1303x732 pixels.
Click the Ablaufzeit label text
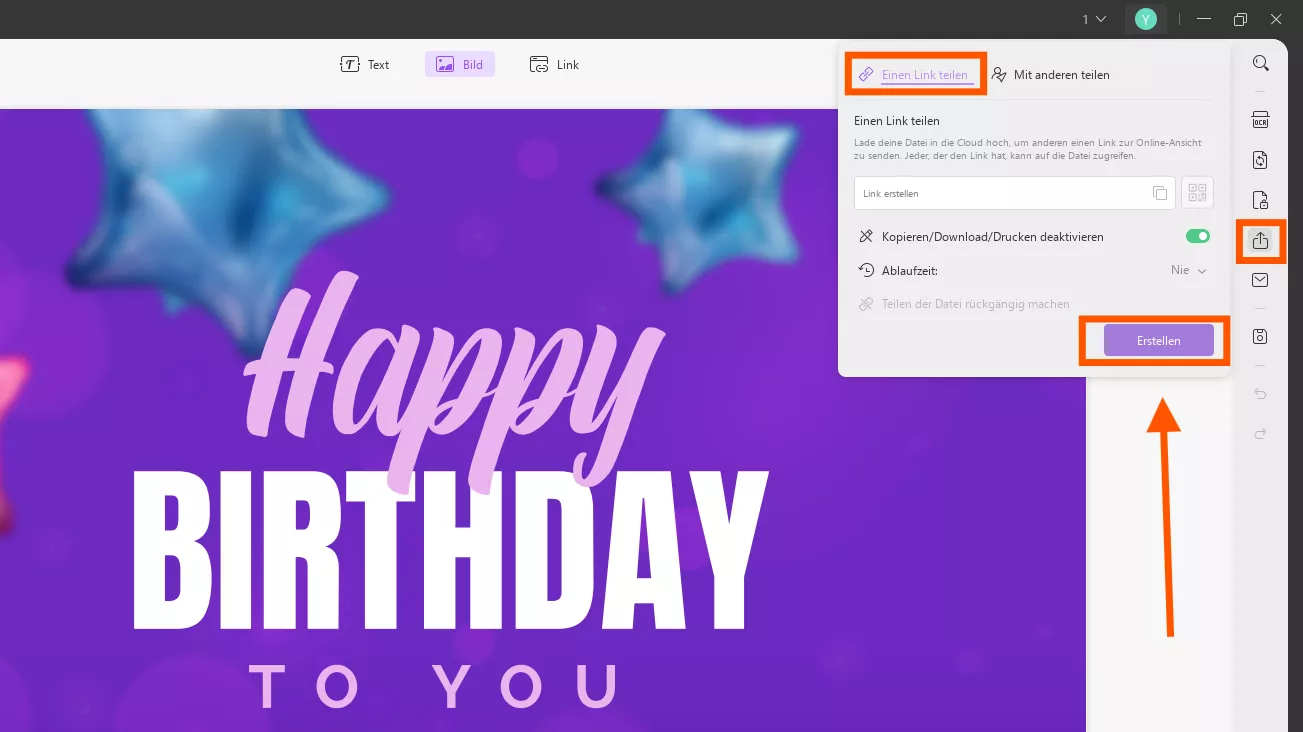pyautogui.click(x=910, y=270)
